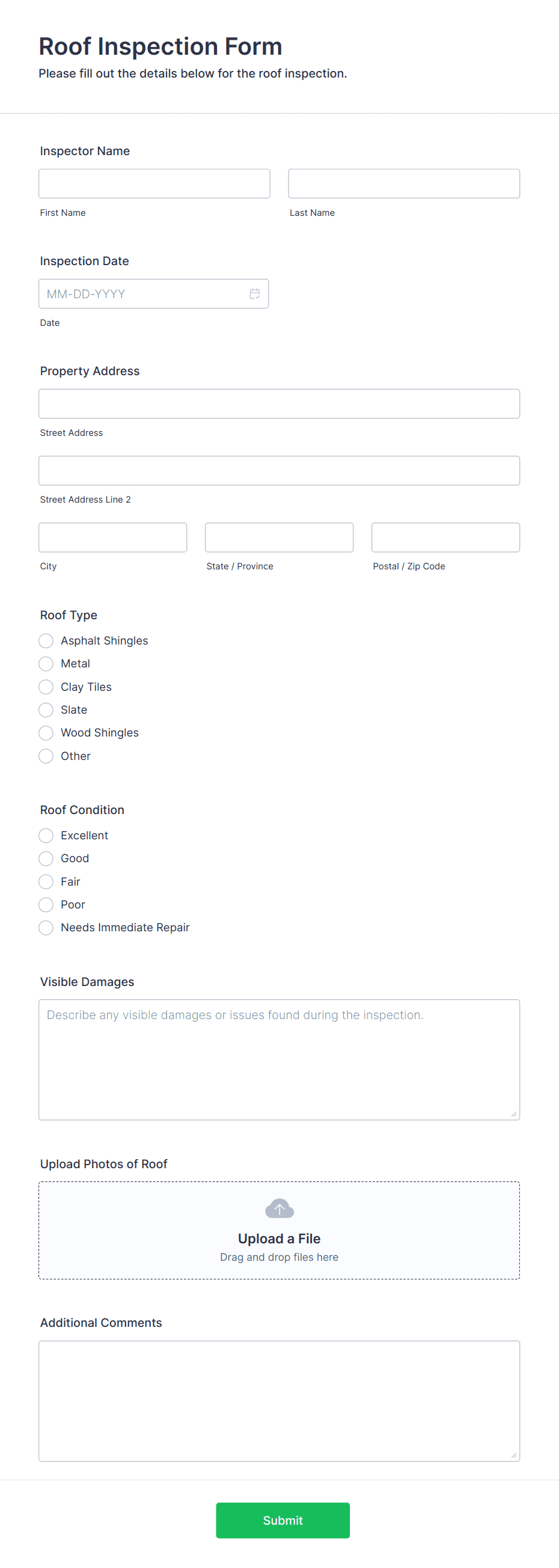Select Wood Shingles radio button
This screenshot has width=559, height=1568.
pos(46,733)
